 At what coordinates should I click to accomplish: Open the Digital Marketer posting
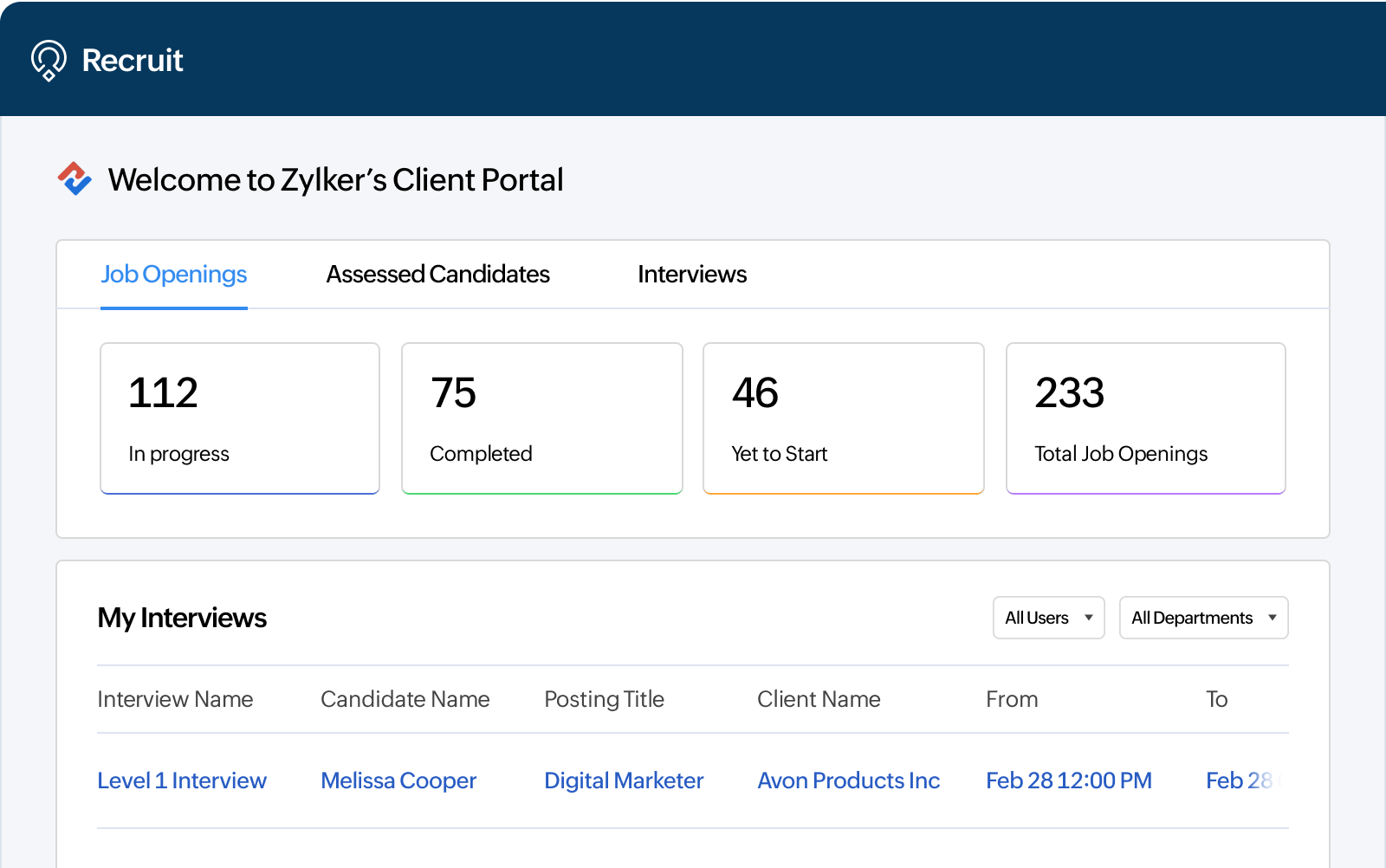(x=624, y=780)
